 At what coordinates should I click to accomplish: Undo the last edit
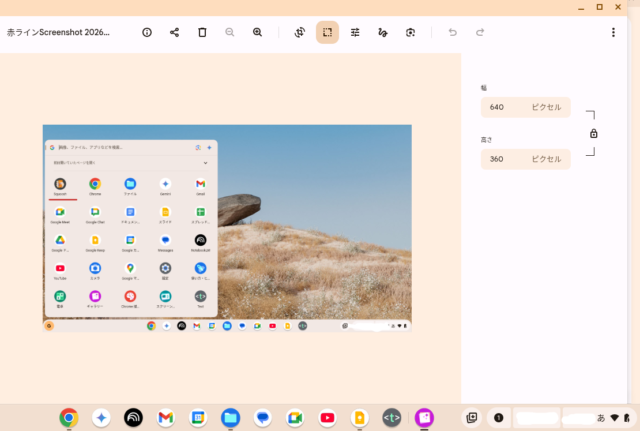(452, 32)
